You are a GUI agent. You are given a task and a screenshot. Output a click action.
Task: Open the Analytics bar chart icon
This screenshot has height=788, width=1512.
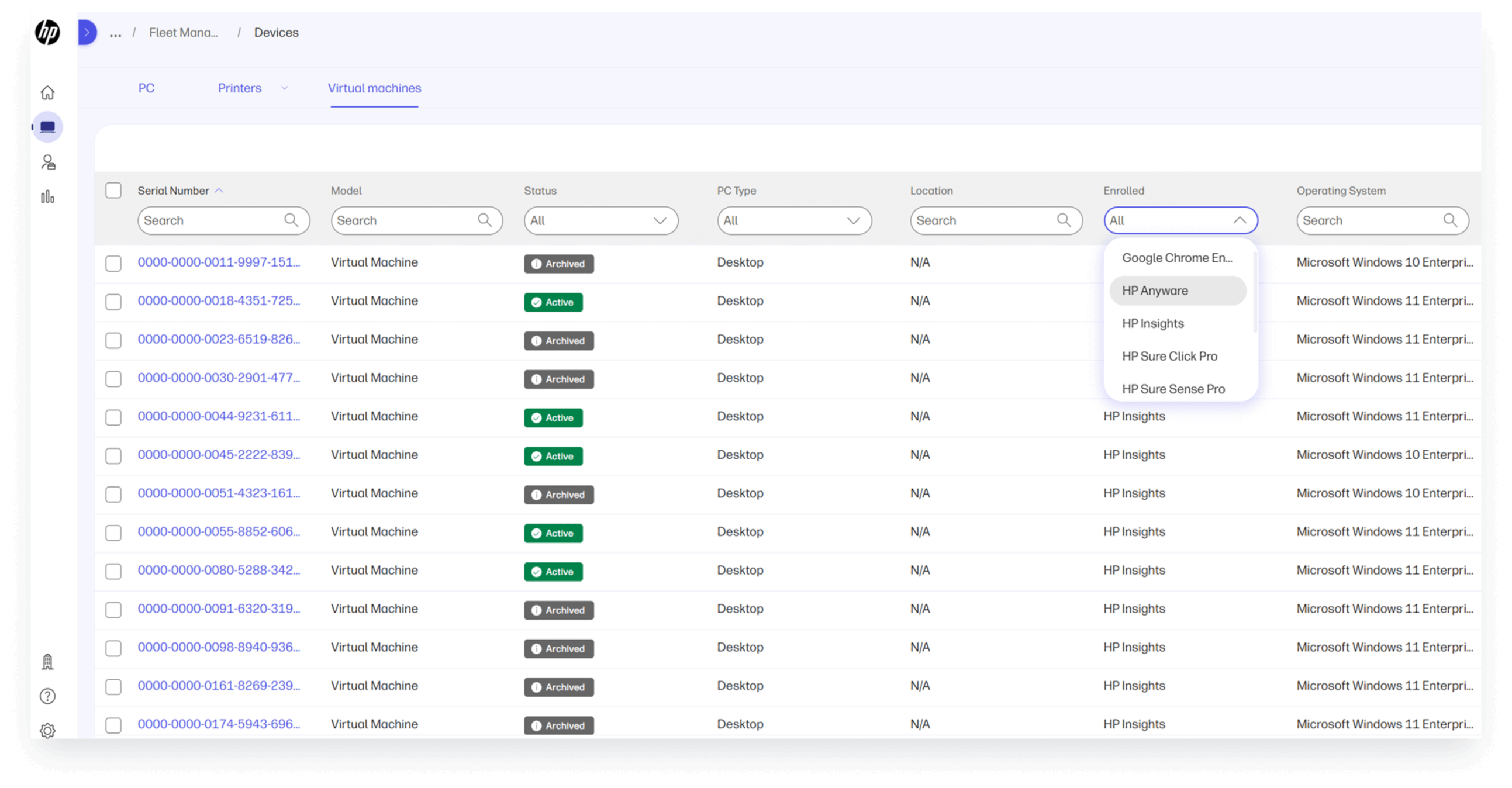click(x=47, y=196)
